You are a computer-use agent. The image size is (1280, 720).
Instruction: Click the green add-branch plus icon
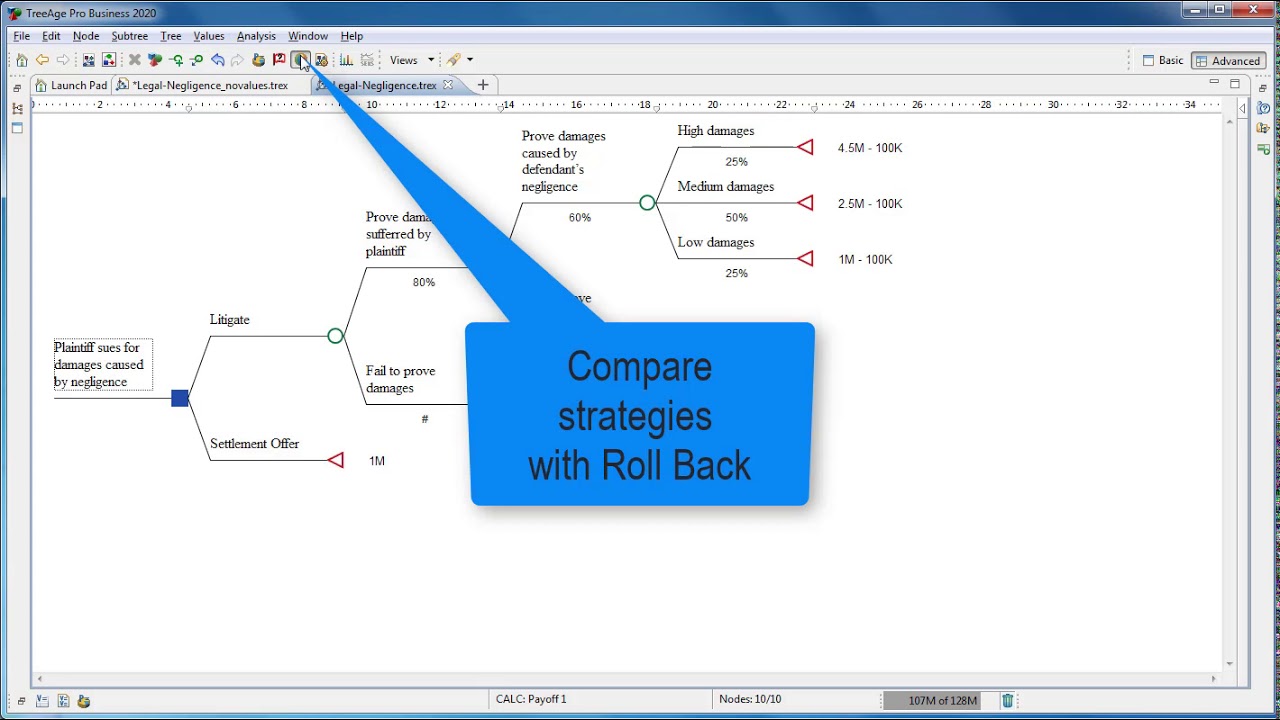coord(176,60)
